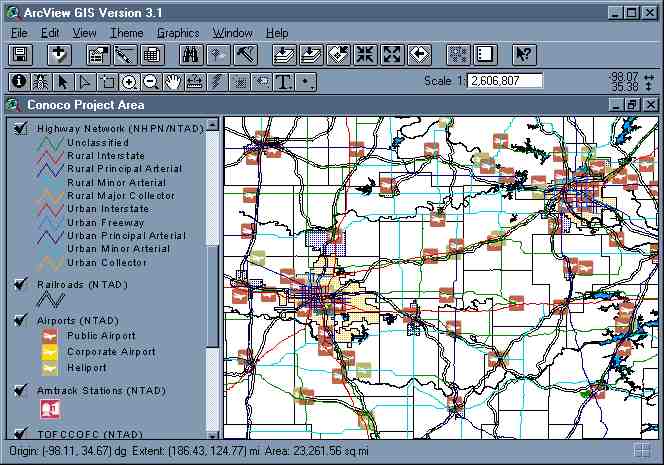Choose the Zoom In magnifier tool
This screenshot has height=465, width=664.
(x=129, y=82)
